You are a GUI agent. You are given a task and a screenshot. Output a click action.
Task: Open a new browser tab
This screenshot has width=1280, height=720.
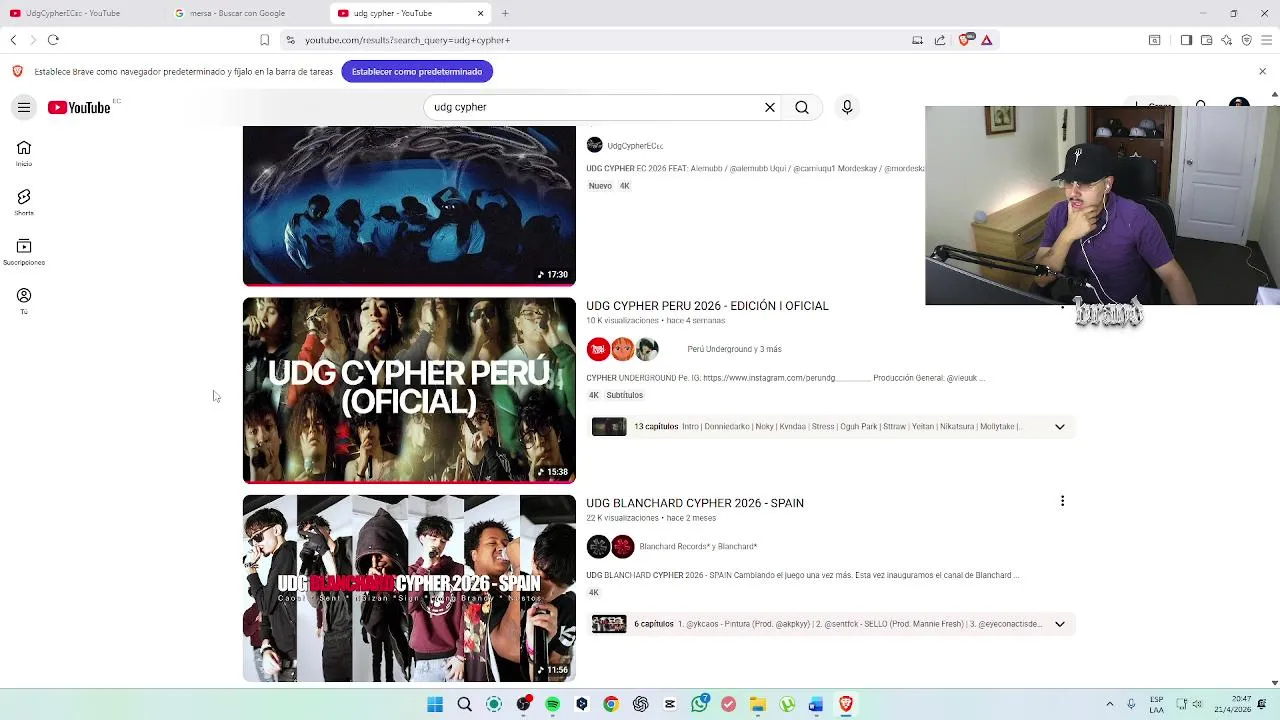tap(505, 13)
